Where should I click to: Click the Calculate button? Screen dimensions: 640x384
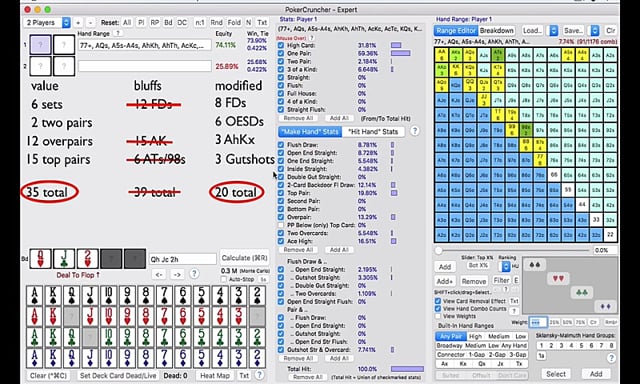[x=244, y=258]
